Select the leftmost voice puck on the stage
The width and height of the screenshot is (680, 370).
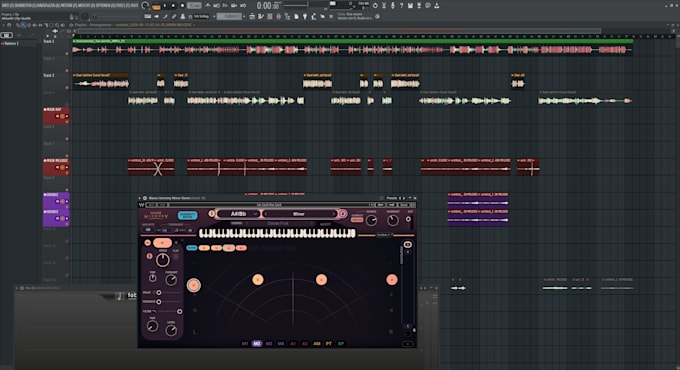(x=194, y=285)
